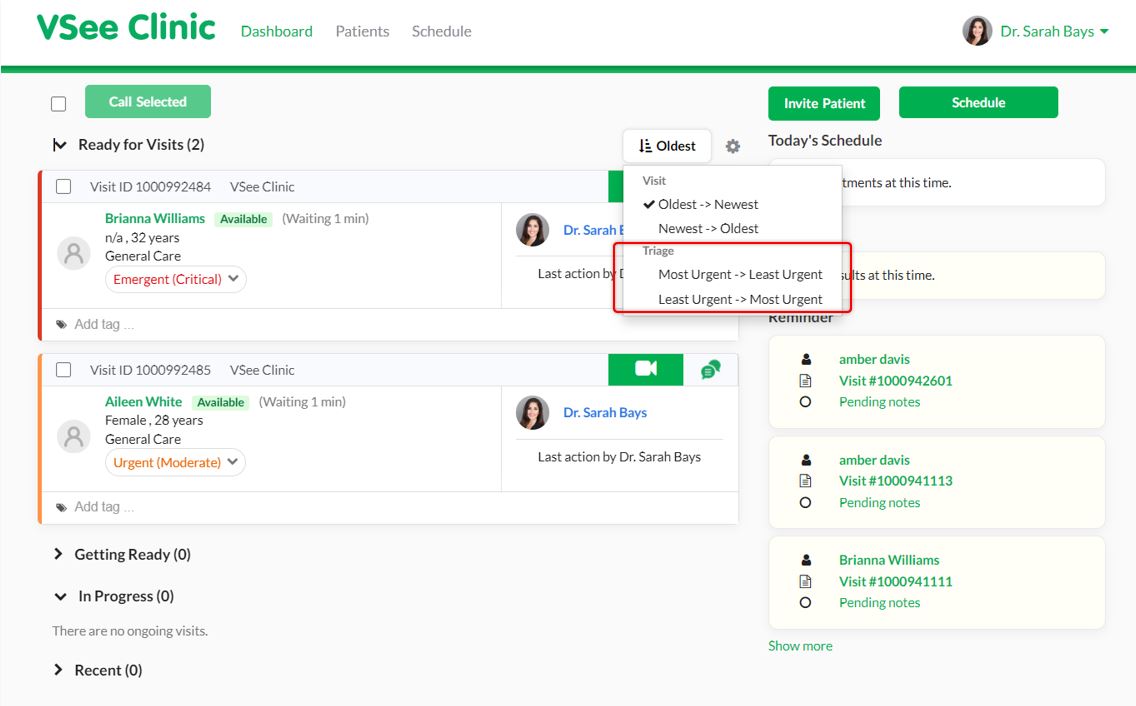Open the Dr. Sarah Bays account menu
The height and width of the screenshot is (706, 1136).
[1054, 31]
